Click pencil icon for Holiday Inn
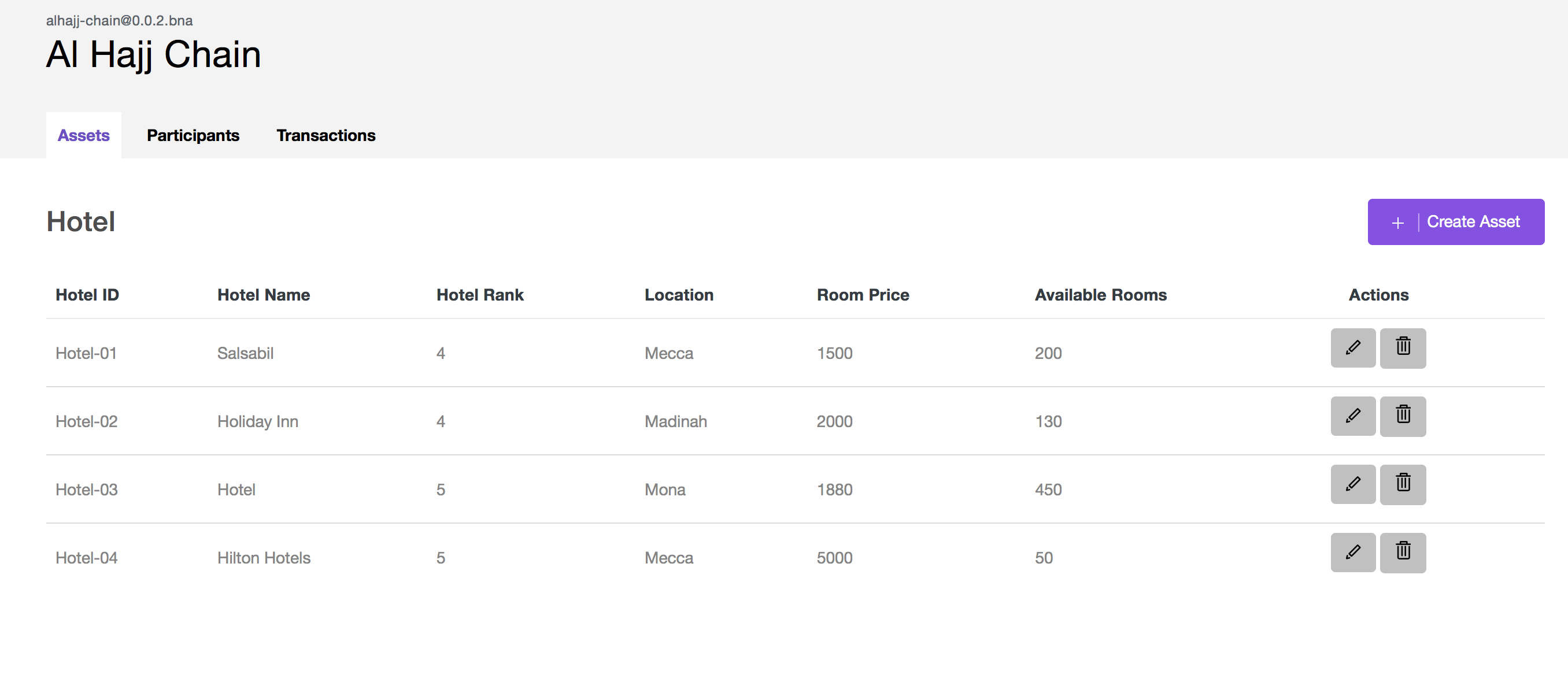Viewport: 1568px width, 682px height. (1352, 416)
